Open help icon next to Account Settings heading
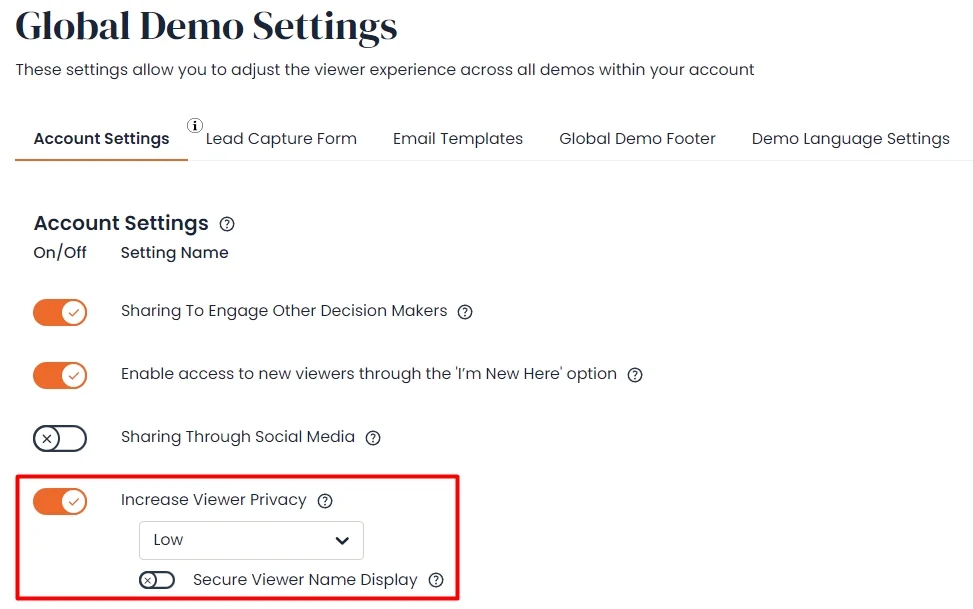 pyautogui.click(x=227, y=224)
